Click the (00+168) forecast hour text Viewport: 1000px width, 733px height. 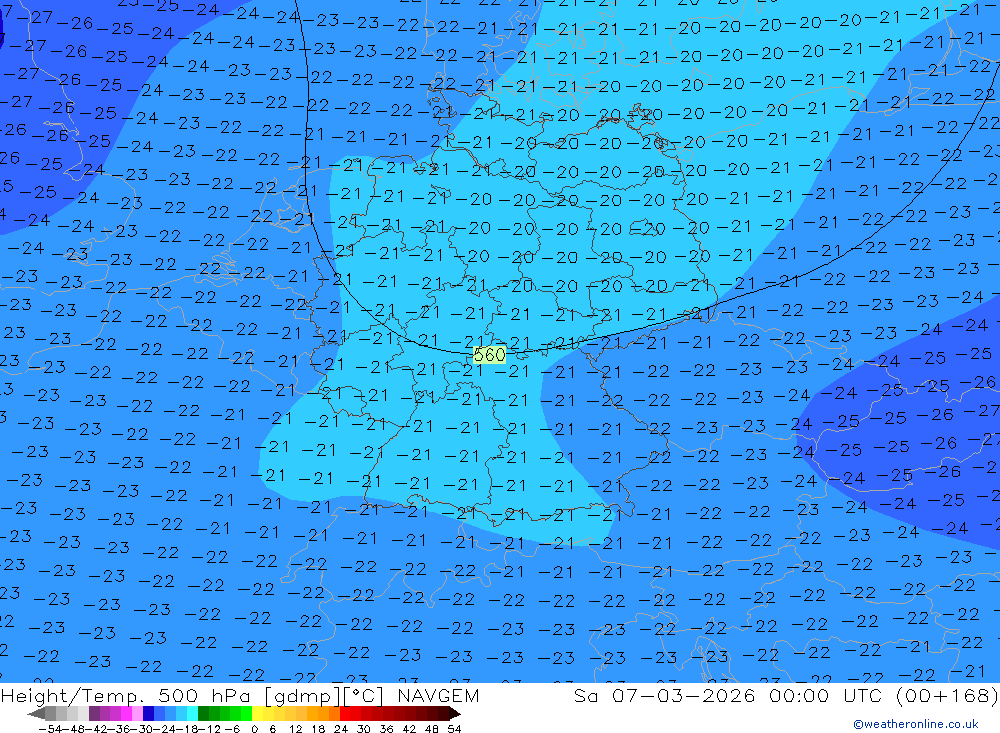pos(946,696)
